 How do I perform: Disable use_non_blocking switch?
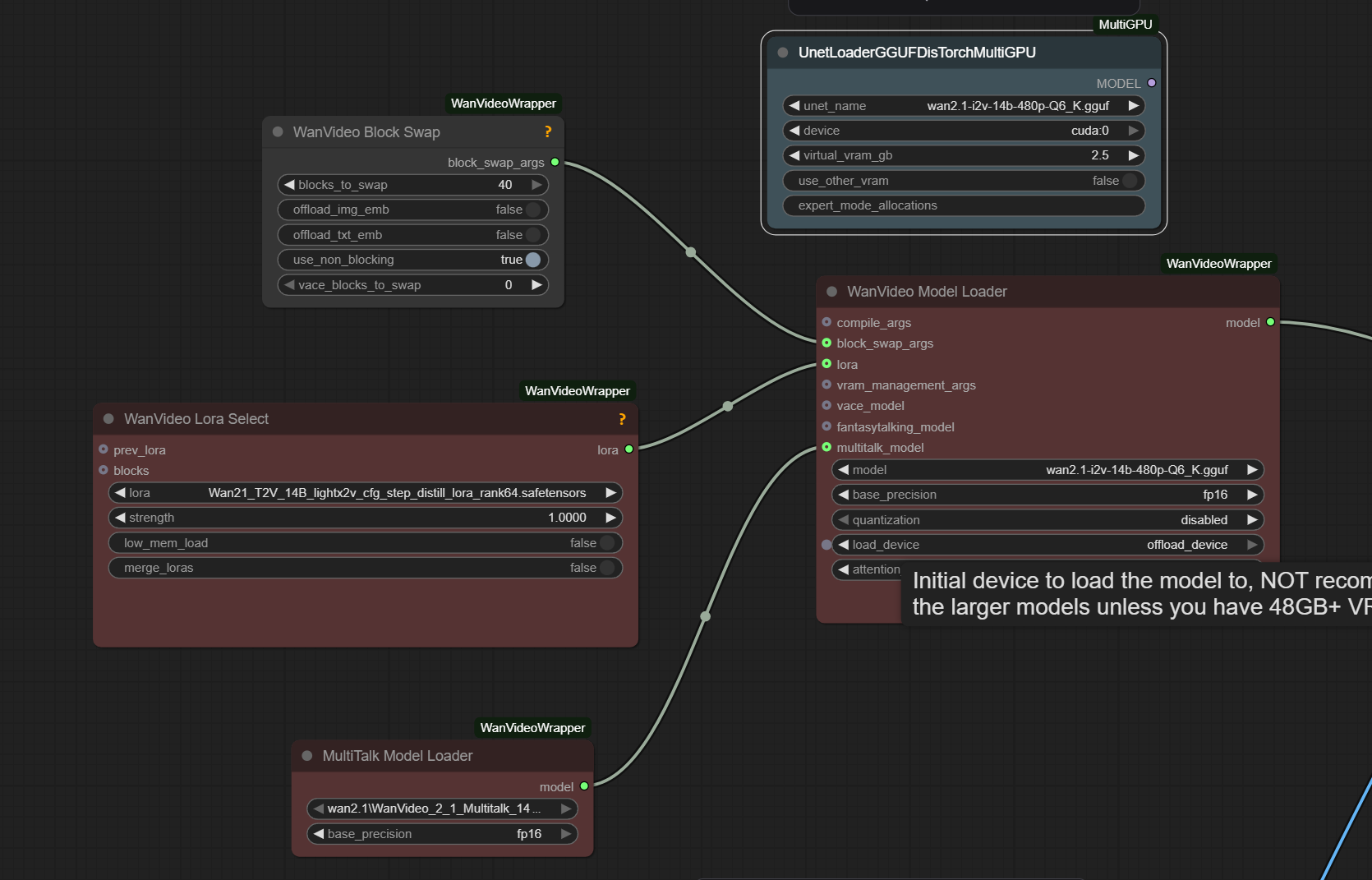point(533,260)
